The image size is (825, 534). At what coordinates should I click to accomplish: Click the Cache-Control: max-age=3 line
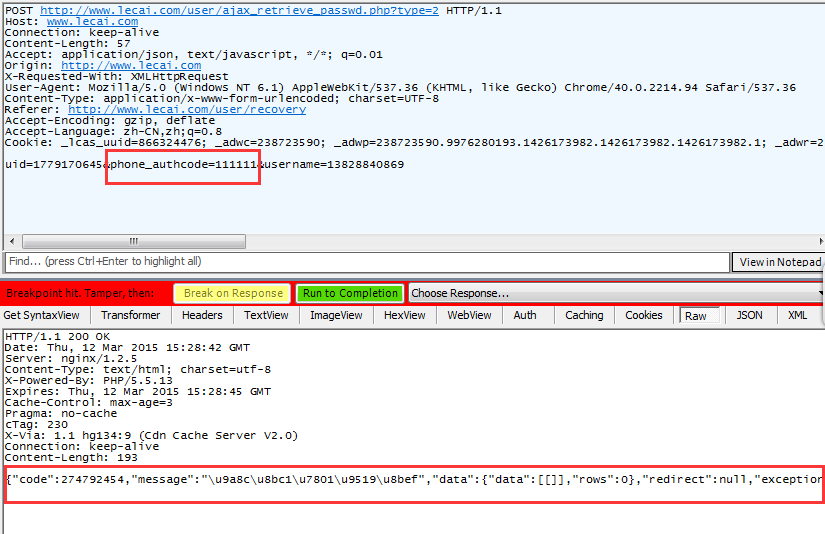[89, 403]
